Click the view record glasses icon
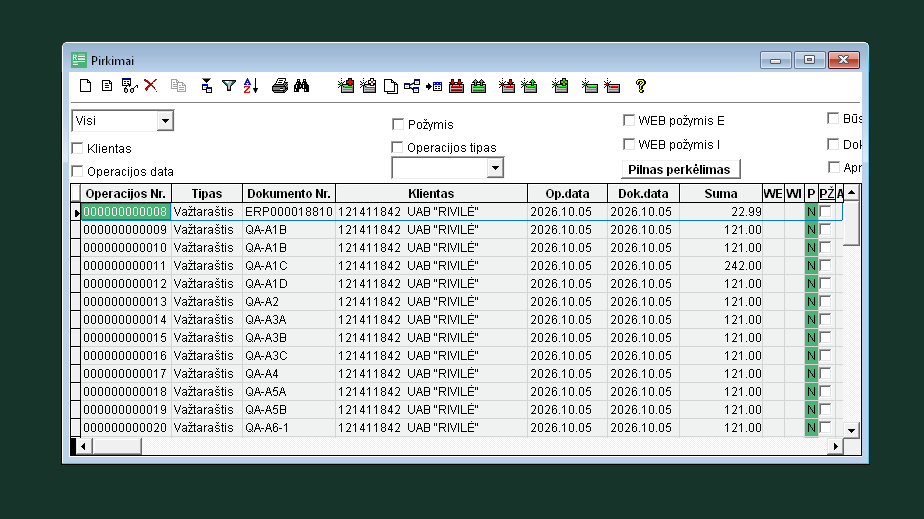Viewport: 924px width, 519px height. 129,86
